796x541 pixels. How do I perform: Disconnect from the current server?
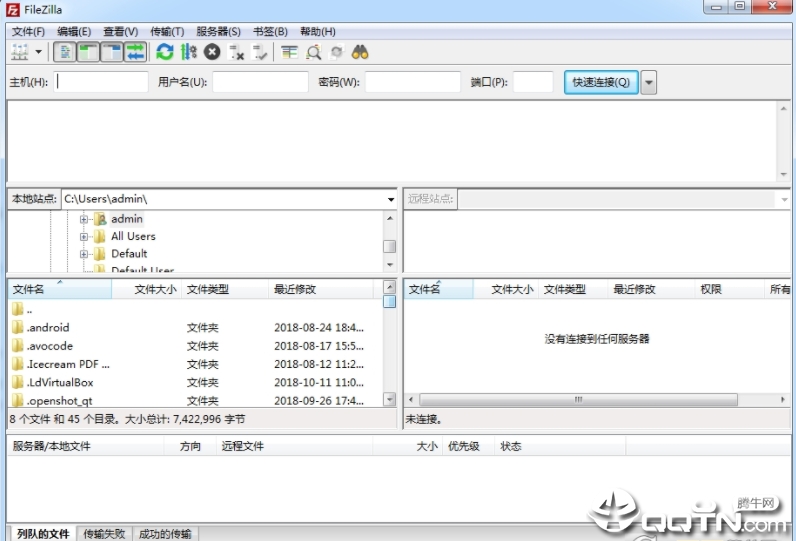tap(236, 52)
